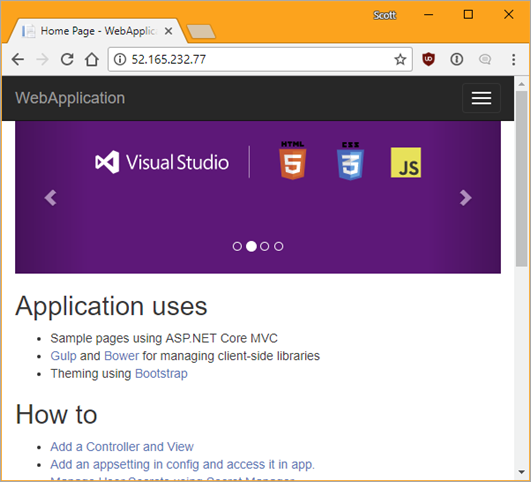Open Chrome's three-dot menu
531x482 pixels.
[x=513, y=59]
